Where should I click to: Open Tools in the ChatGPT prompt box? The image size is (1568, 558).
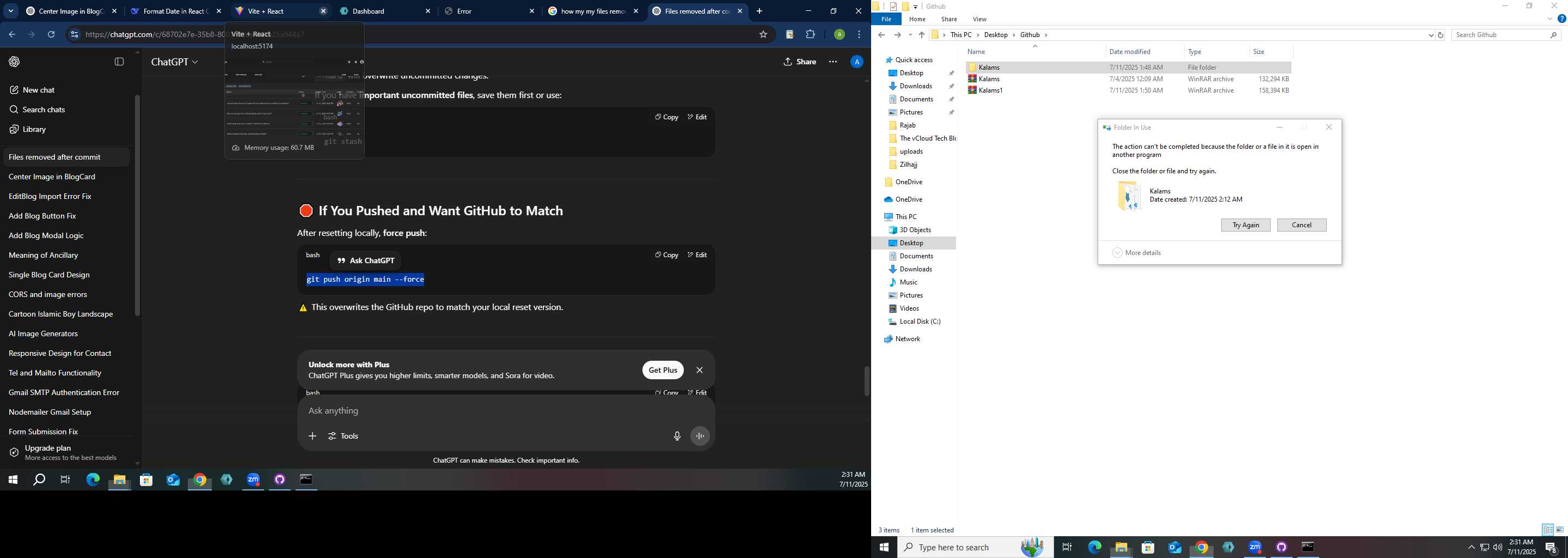tap(344, 436)
